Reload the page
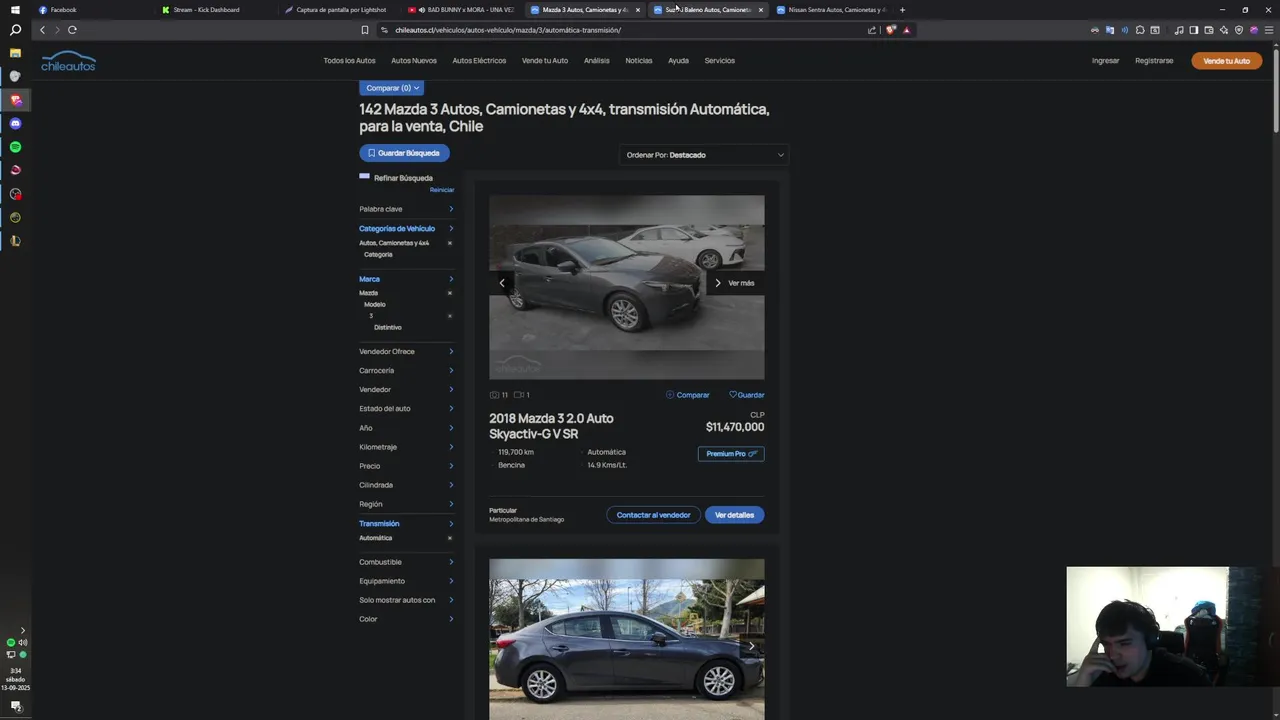1280x720 pixels. click(72, 30)
